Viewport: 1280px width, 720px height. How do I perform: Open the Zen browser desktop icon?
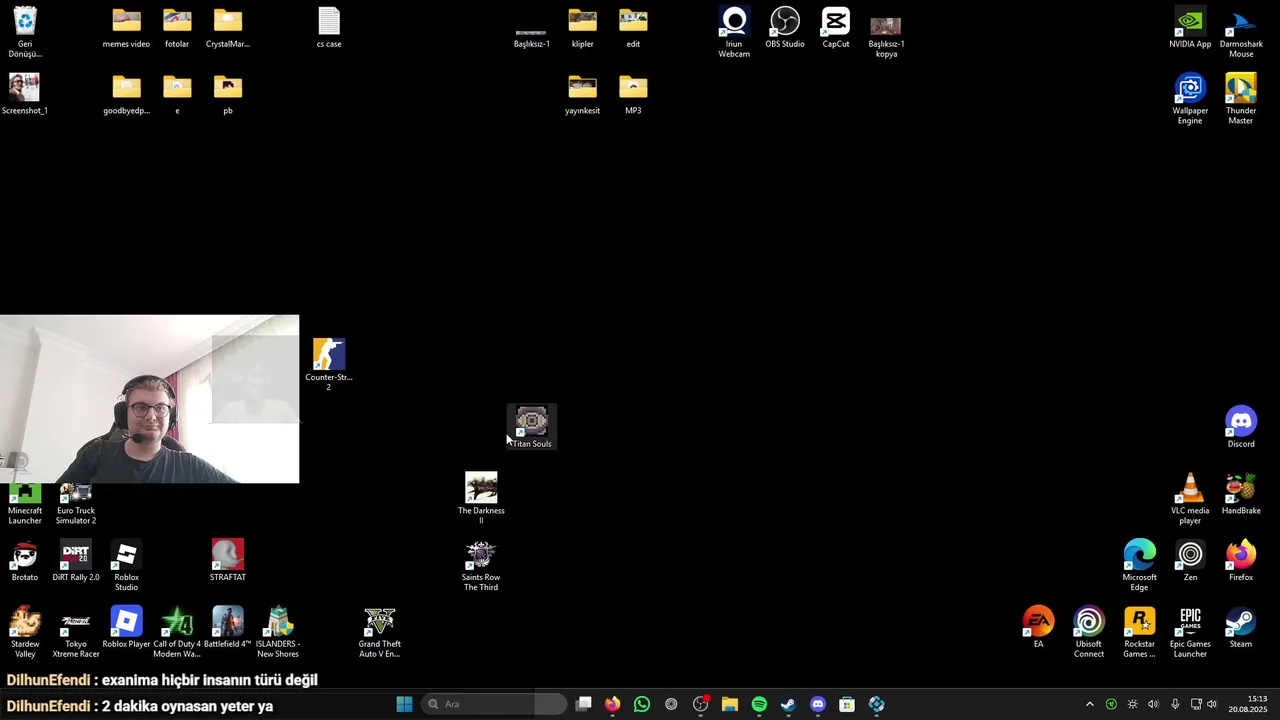[x=1190, y=560]
